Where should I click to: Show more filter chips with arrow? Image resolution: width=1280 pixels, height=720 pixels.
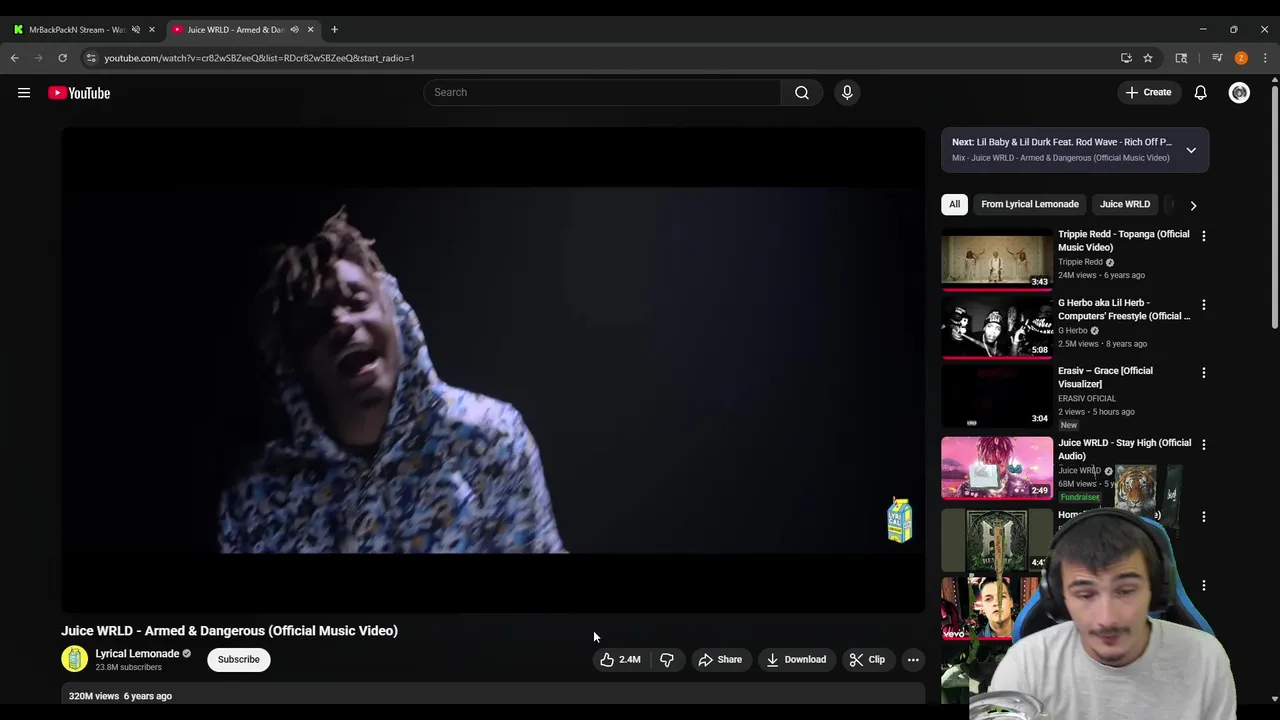(1193, 205)
